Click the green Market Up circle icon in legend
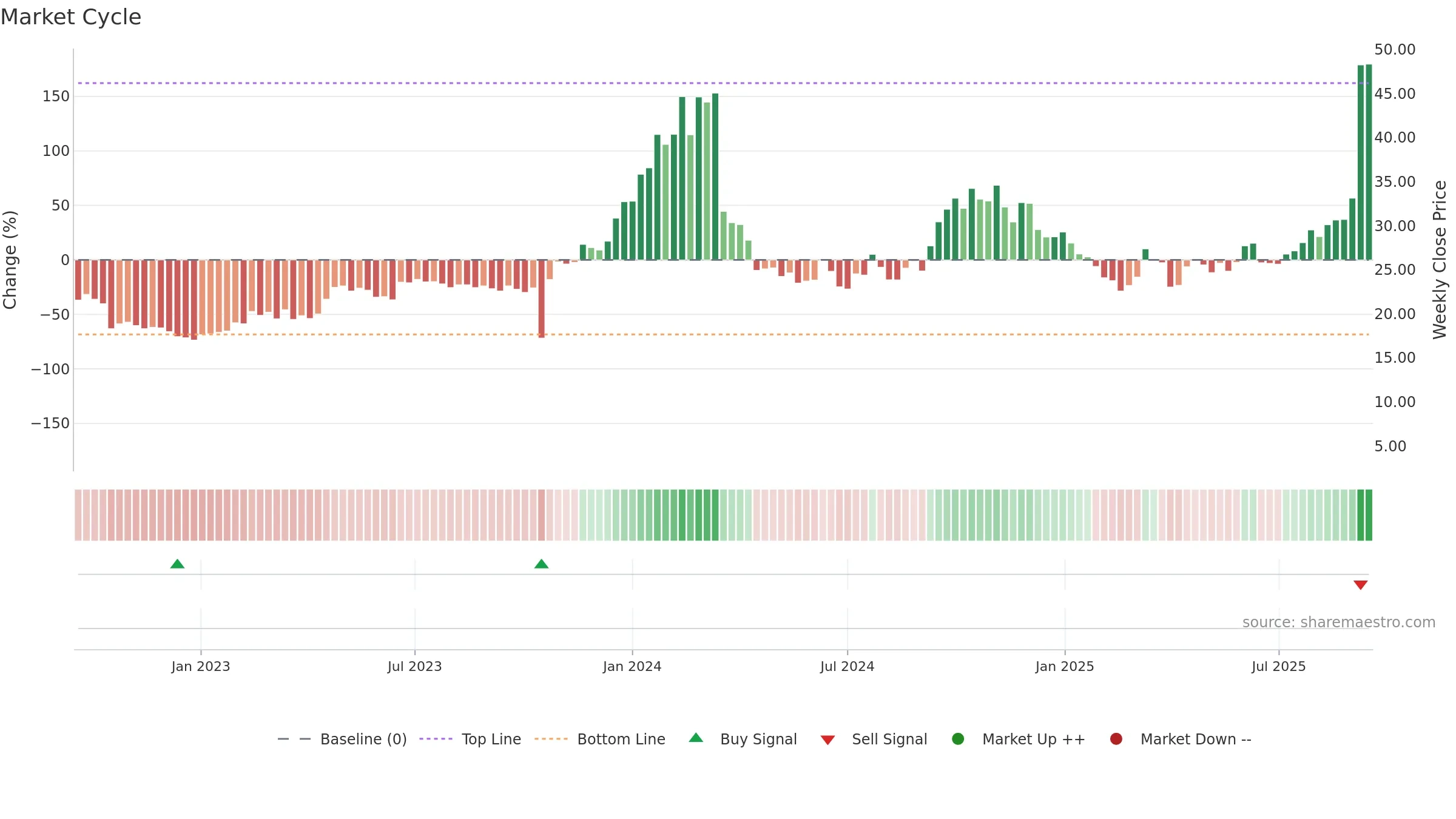This screenshot has height=819, width=1456. click(958, 738)
